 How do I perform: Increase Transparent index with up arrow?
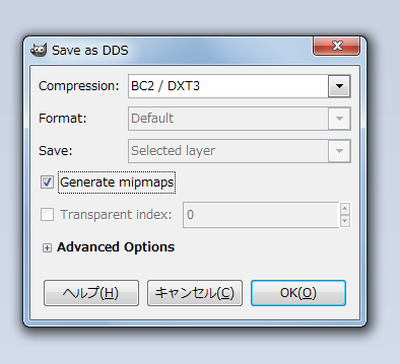click(345, 209)
